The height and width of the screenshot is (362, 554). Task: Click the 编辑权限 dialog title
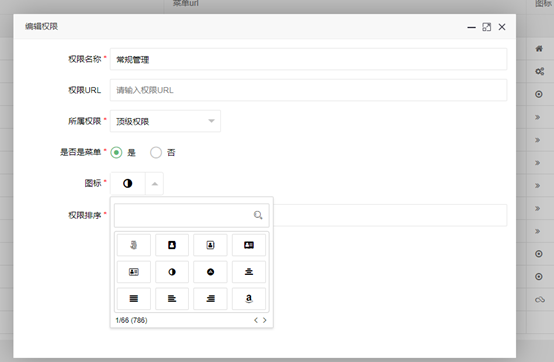(41, 26)
